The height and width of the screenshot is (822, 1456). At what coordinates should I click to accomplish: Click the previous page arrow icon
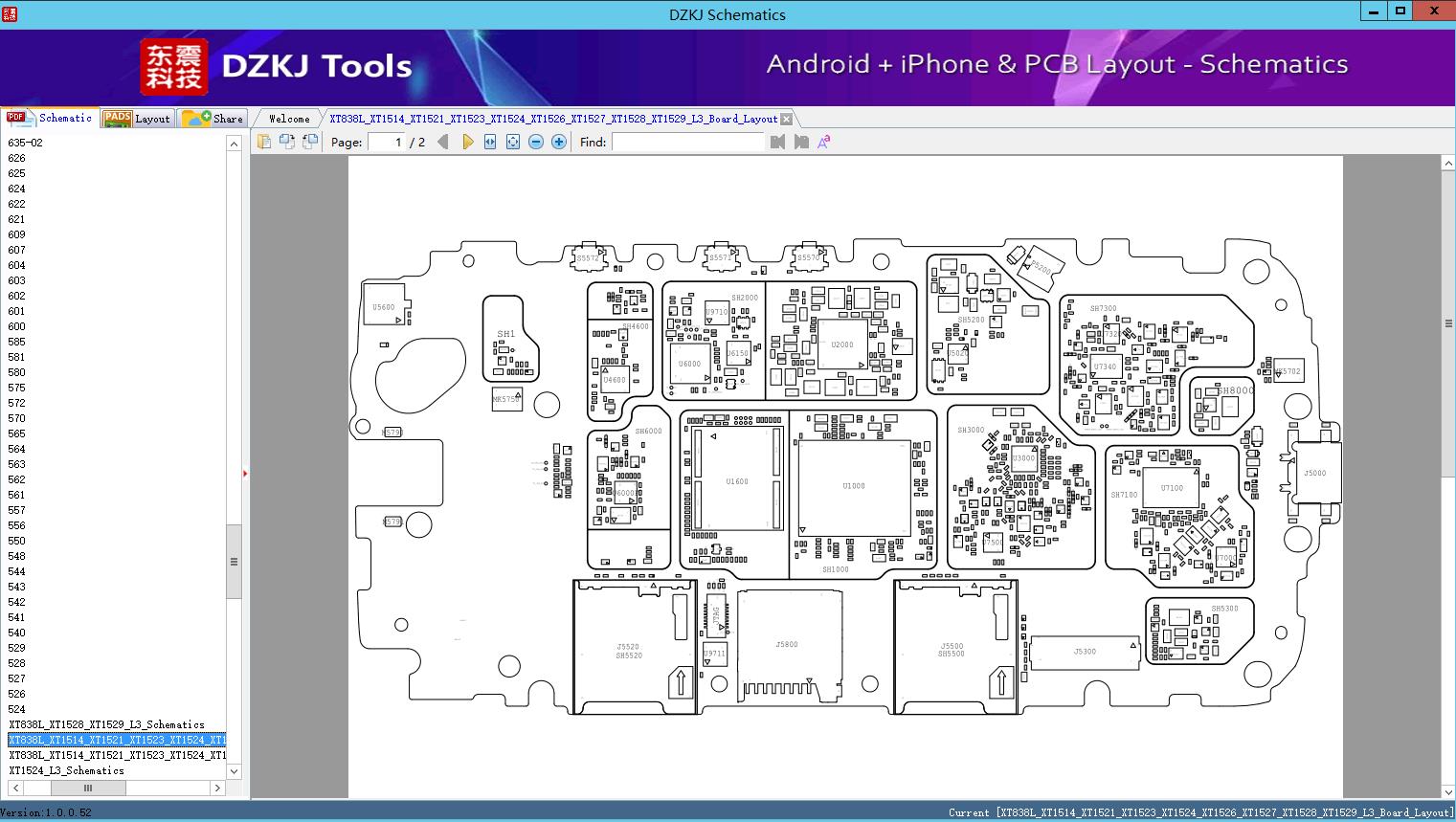coord(443,142)
